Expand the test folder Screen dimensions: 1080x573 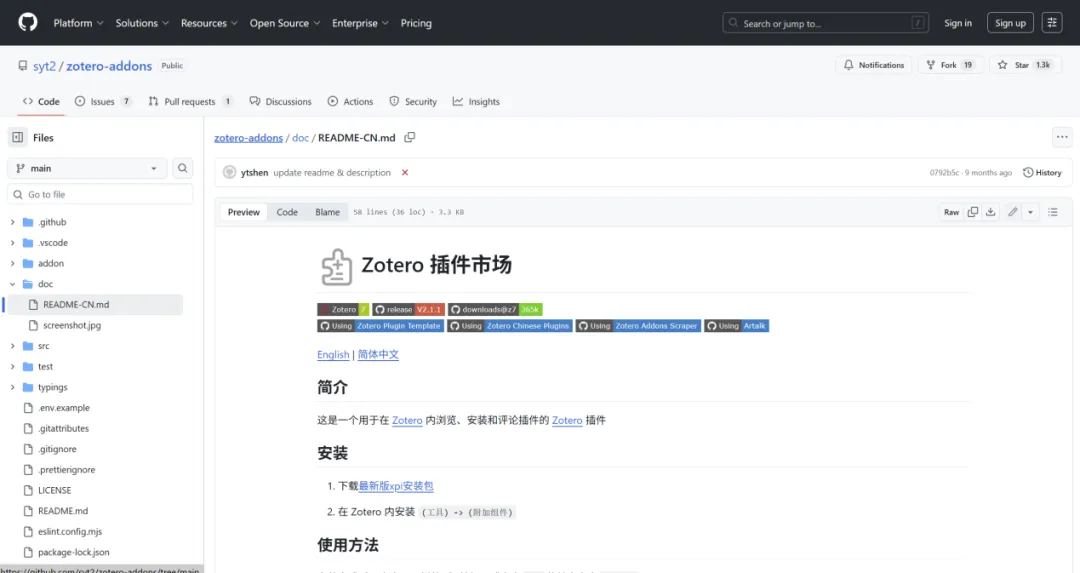[x=12, y=366]
